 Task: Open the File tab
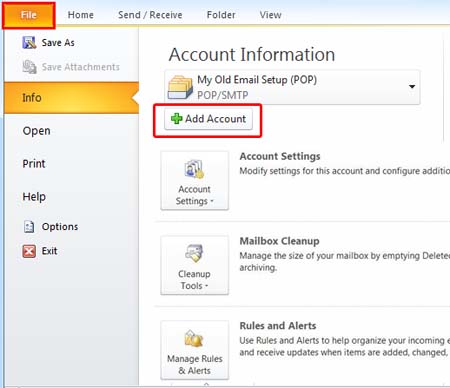(x=29, y=15)
